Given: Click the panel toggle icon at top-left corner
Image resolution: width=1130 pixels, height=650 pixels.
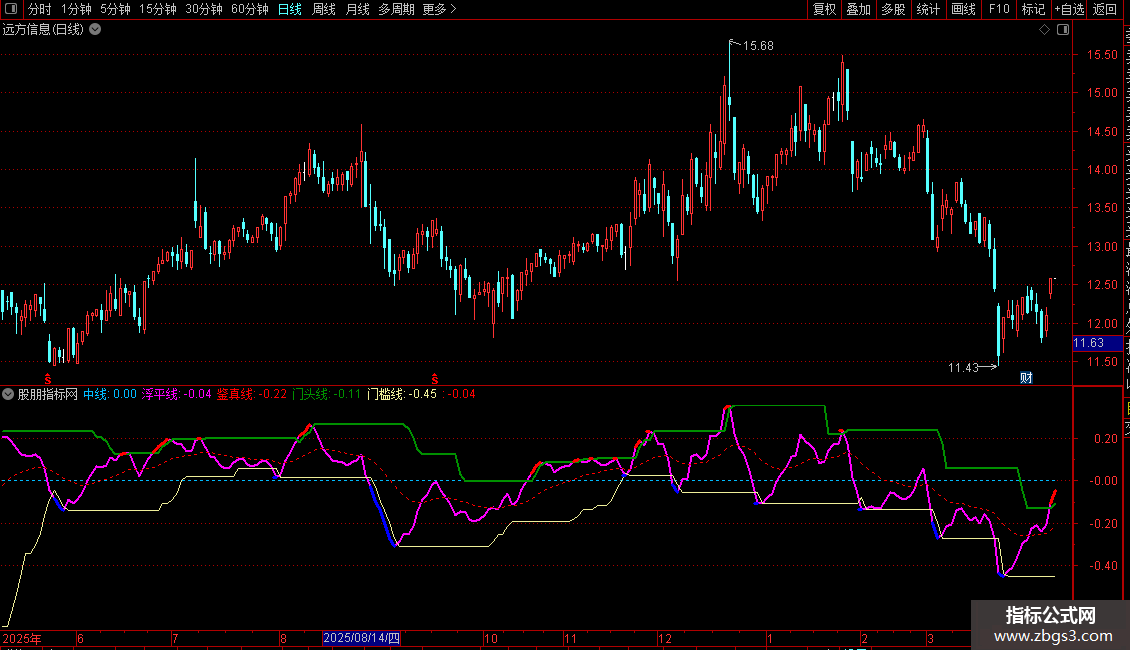Looking at the screenshot, I should (10, 10).
